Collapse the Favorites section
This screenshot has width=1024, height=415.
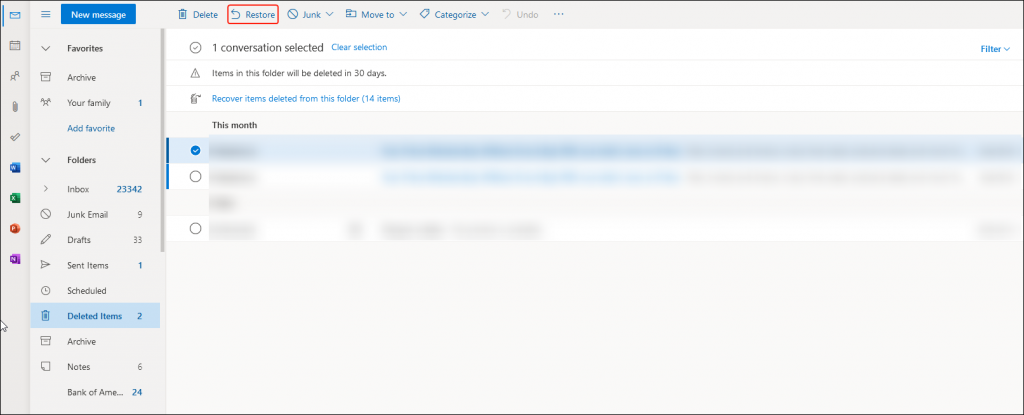click(46, 48)
